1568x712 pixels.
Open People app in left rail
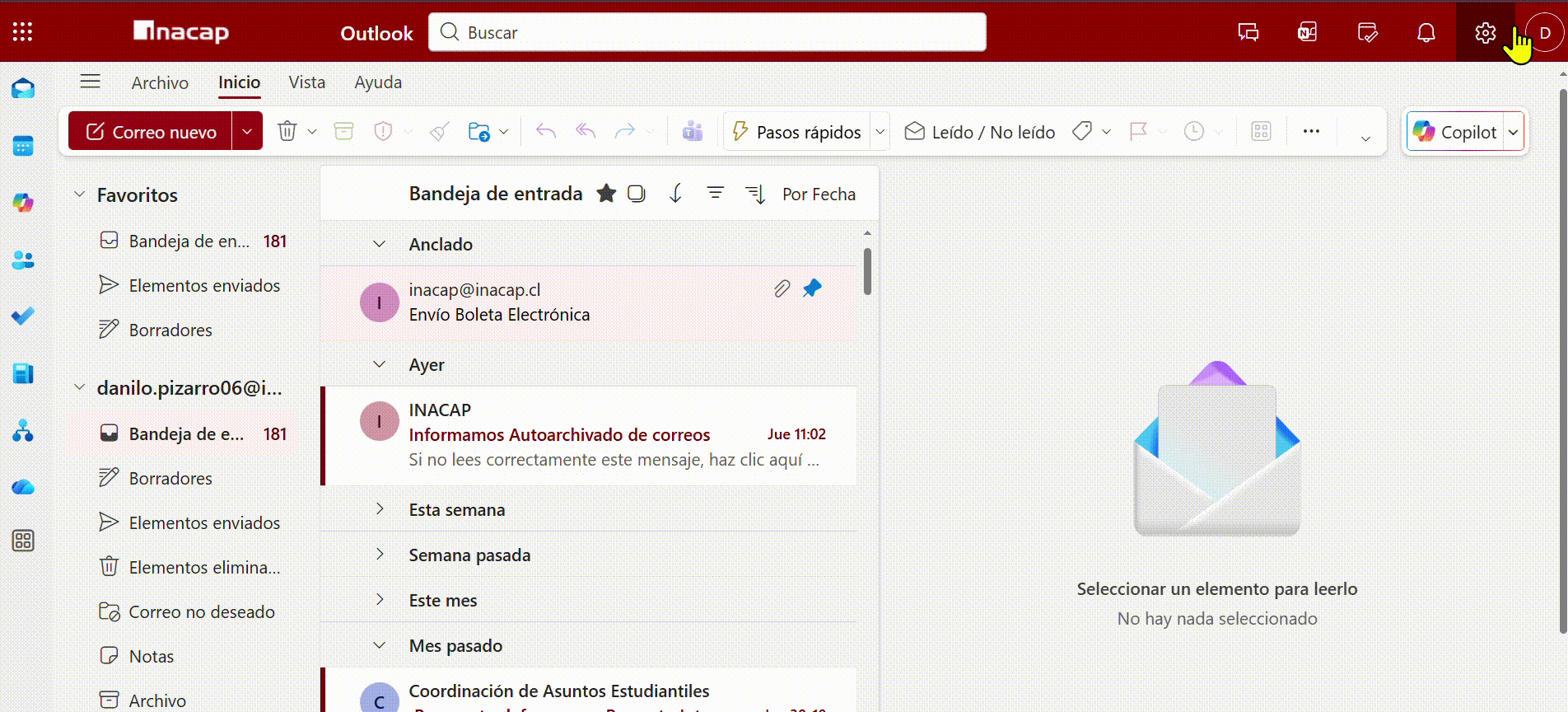23,260
